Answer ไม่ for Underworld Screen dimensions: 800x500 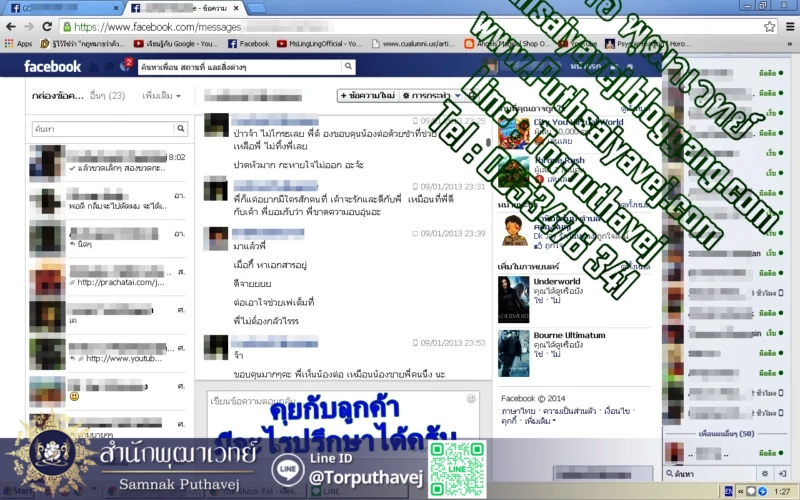click(556, 301)
